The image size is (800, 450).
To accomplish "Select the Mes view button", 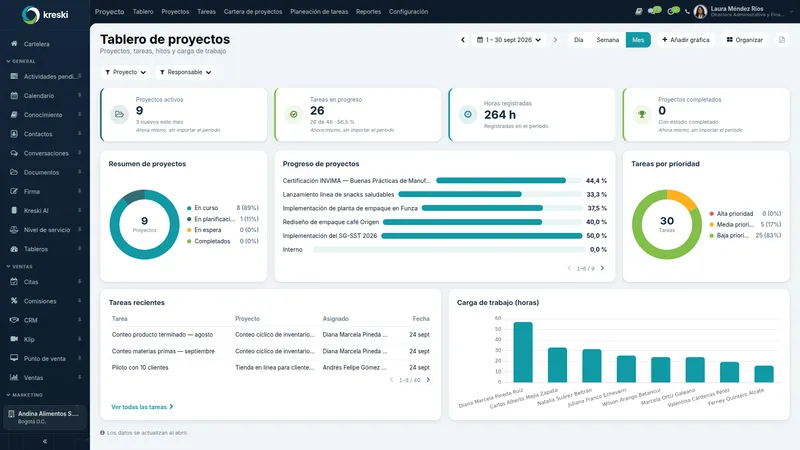I will click(638, 40).
